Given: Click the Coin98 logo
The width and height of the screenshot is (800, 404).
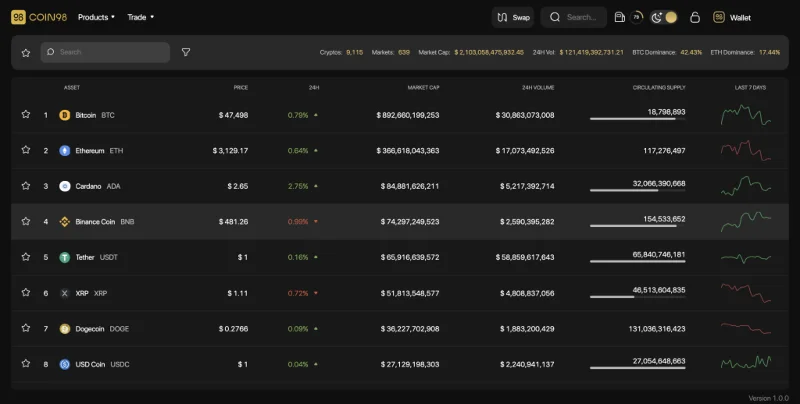Looking at the screenshot, I should tap(39, 17).
